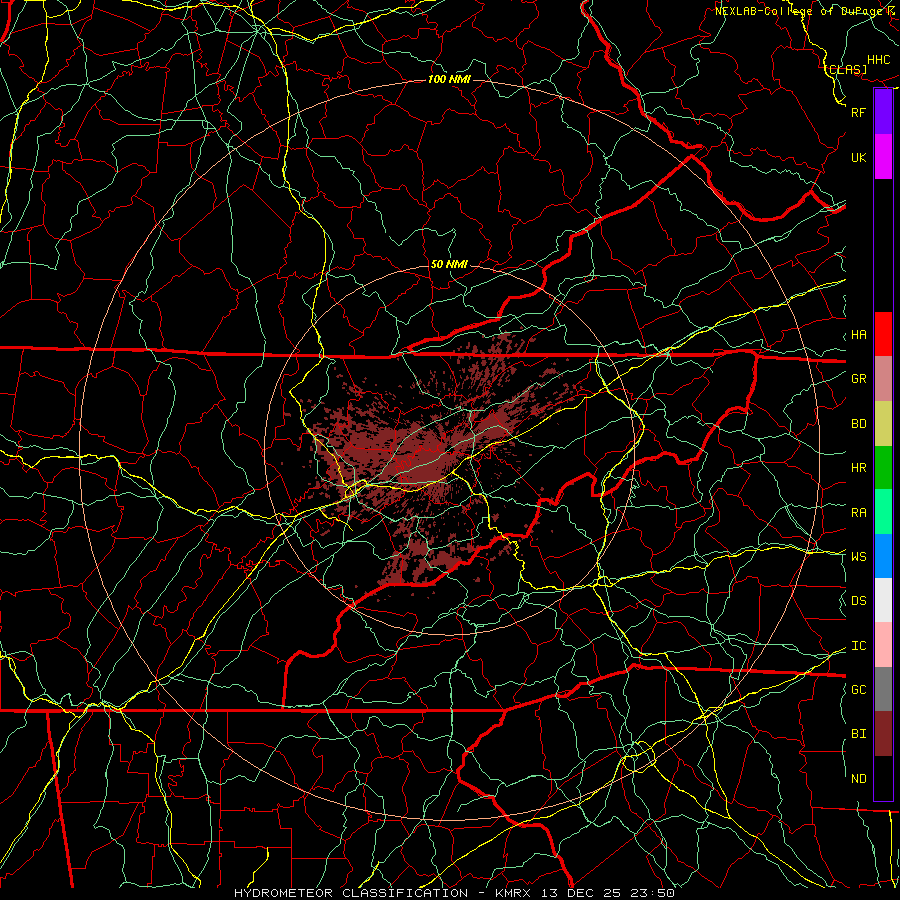Click the GR legend color block
The width and height of the screenshot is (900, 900).
coord(883,378)
